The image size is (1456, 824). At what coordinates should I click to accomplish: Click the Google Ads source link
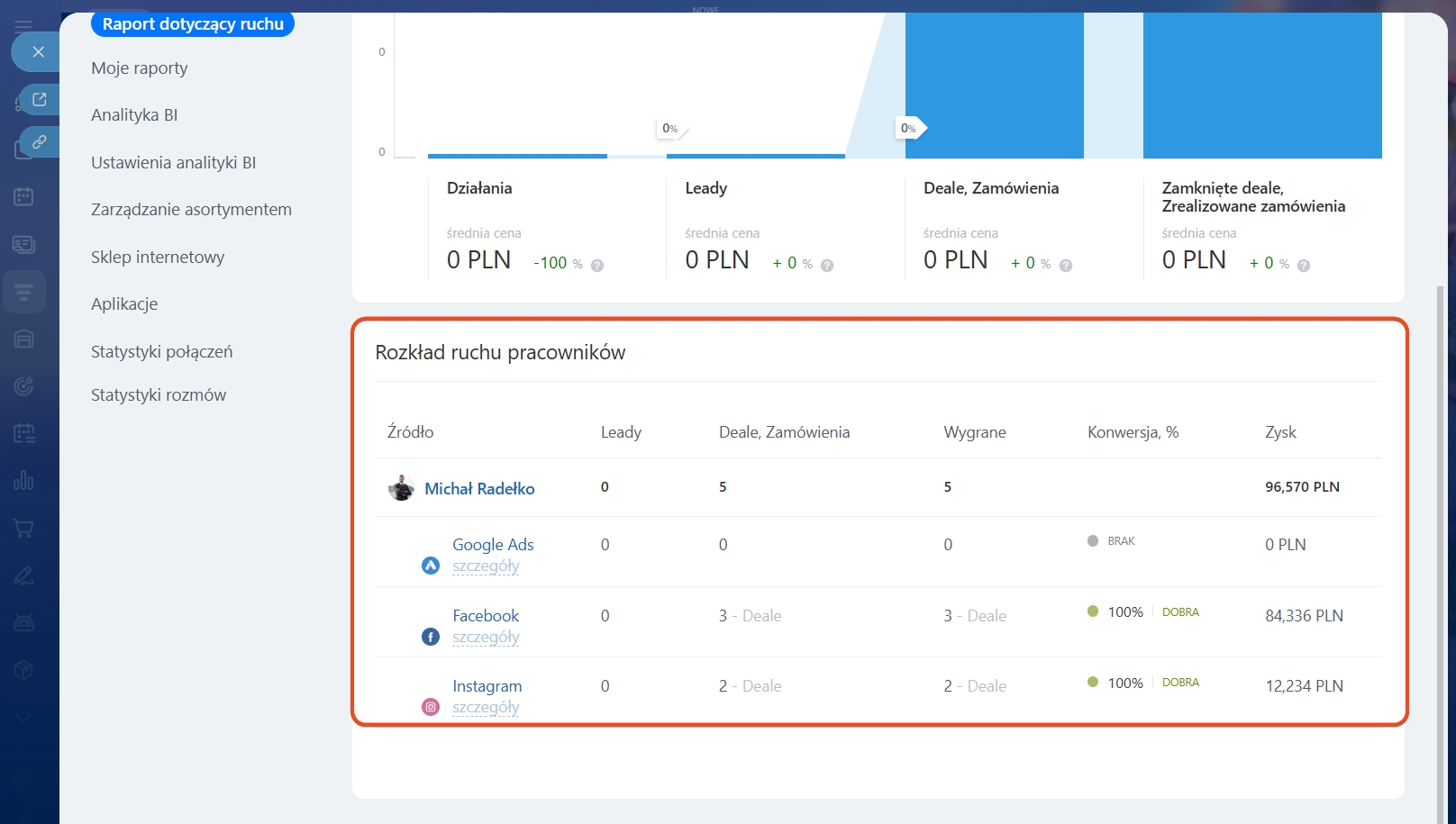click(493, 545)
